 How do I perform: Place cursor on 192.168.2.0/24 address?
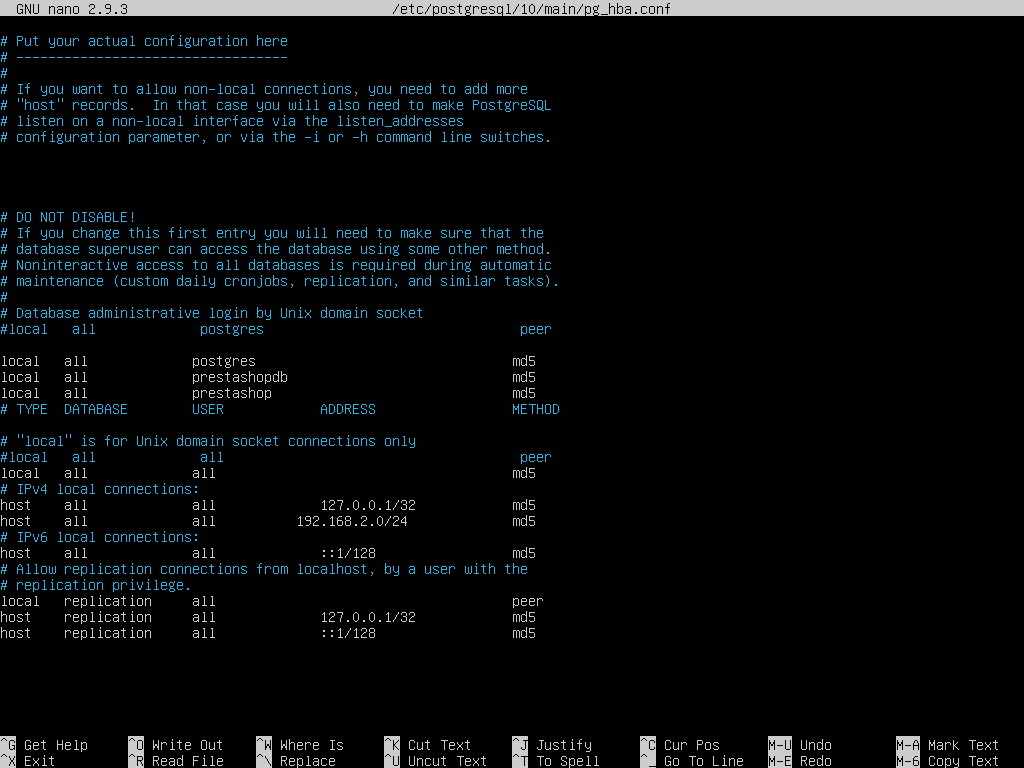click(x=352, y=521)
